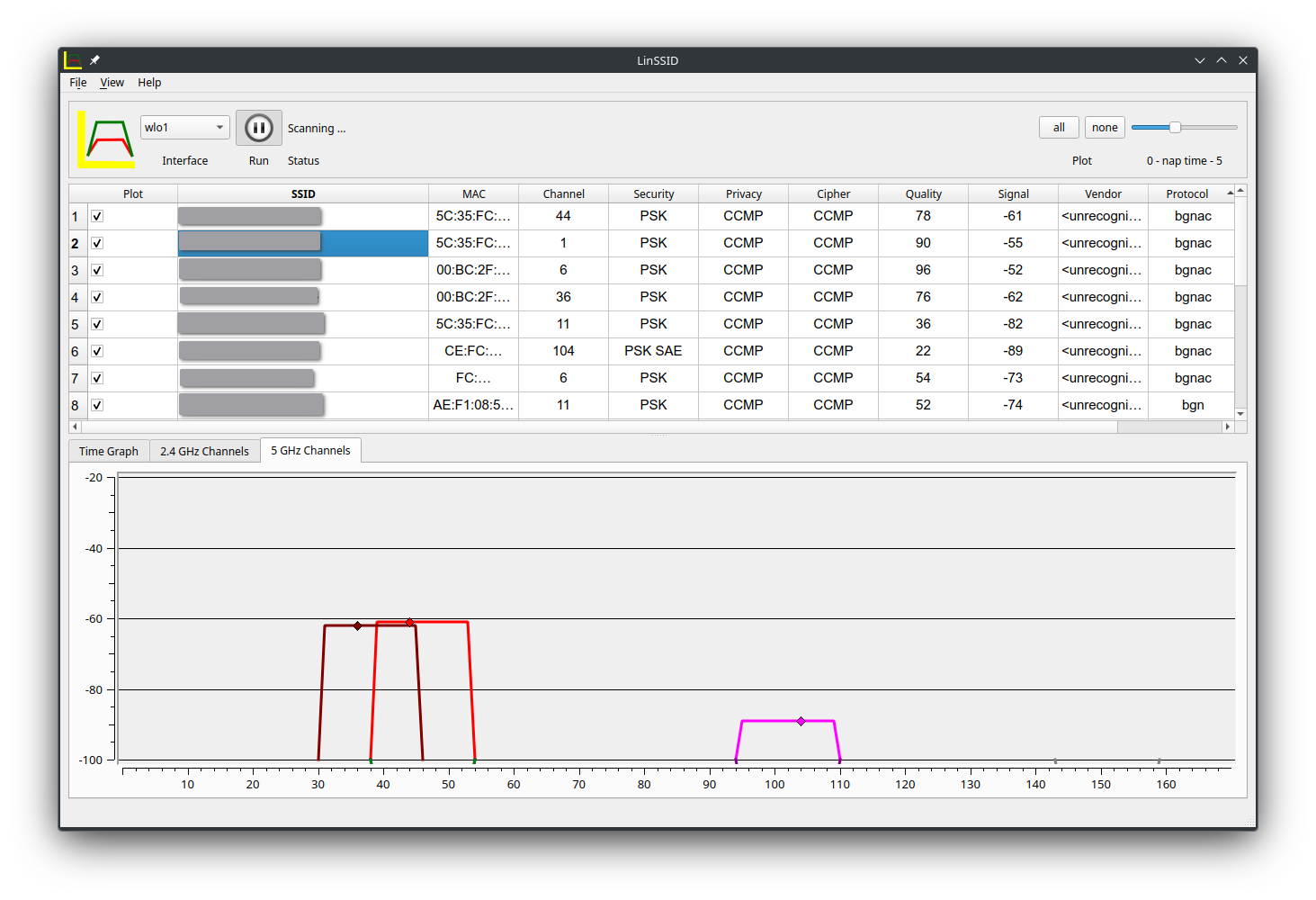
Task: Click 'PSK SAE' security cell
Action: click(654, 351)
